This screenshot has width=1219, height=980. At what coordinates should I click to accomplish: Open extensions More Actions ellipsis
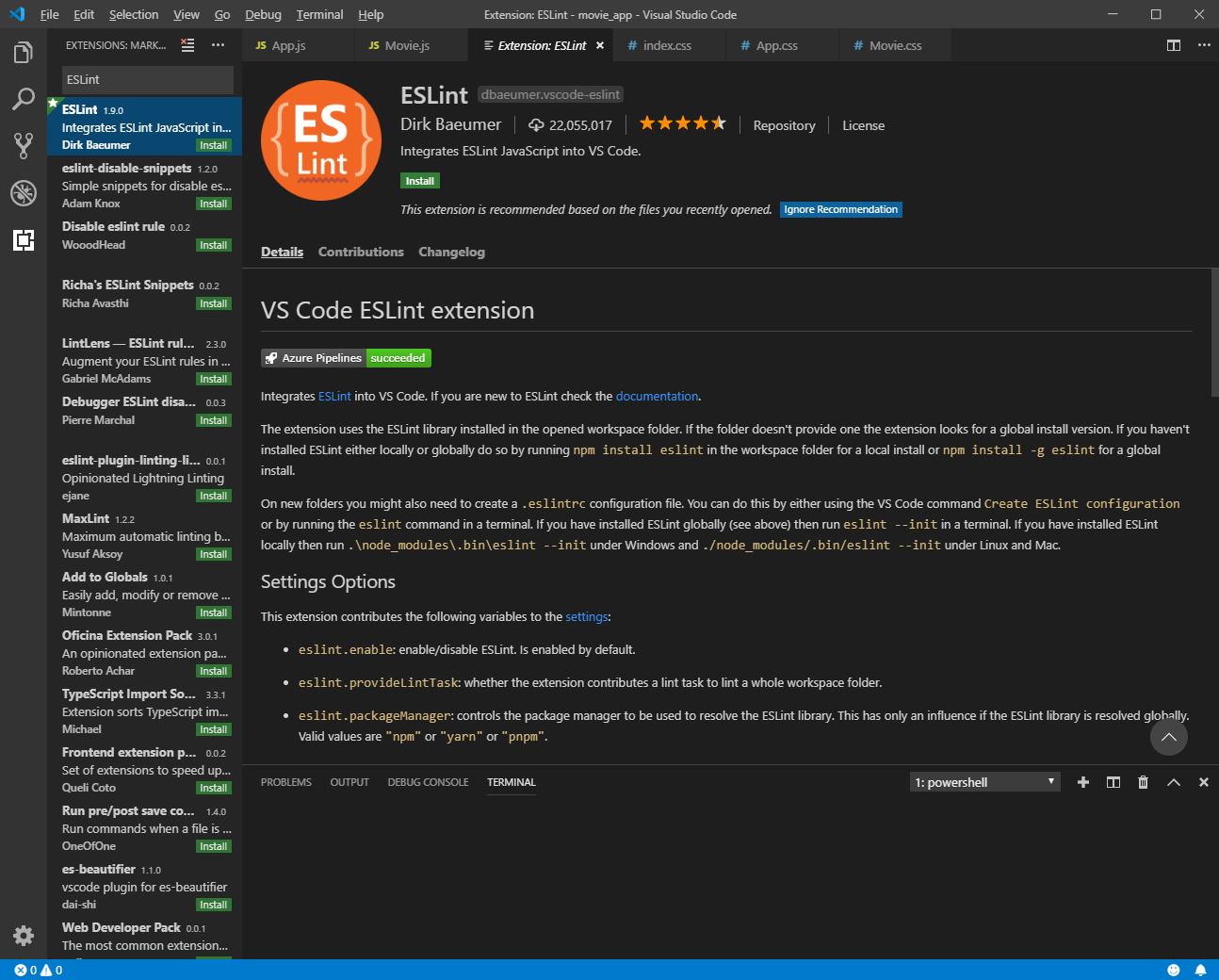[x=218, y=45]
